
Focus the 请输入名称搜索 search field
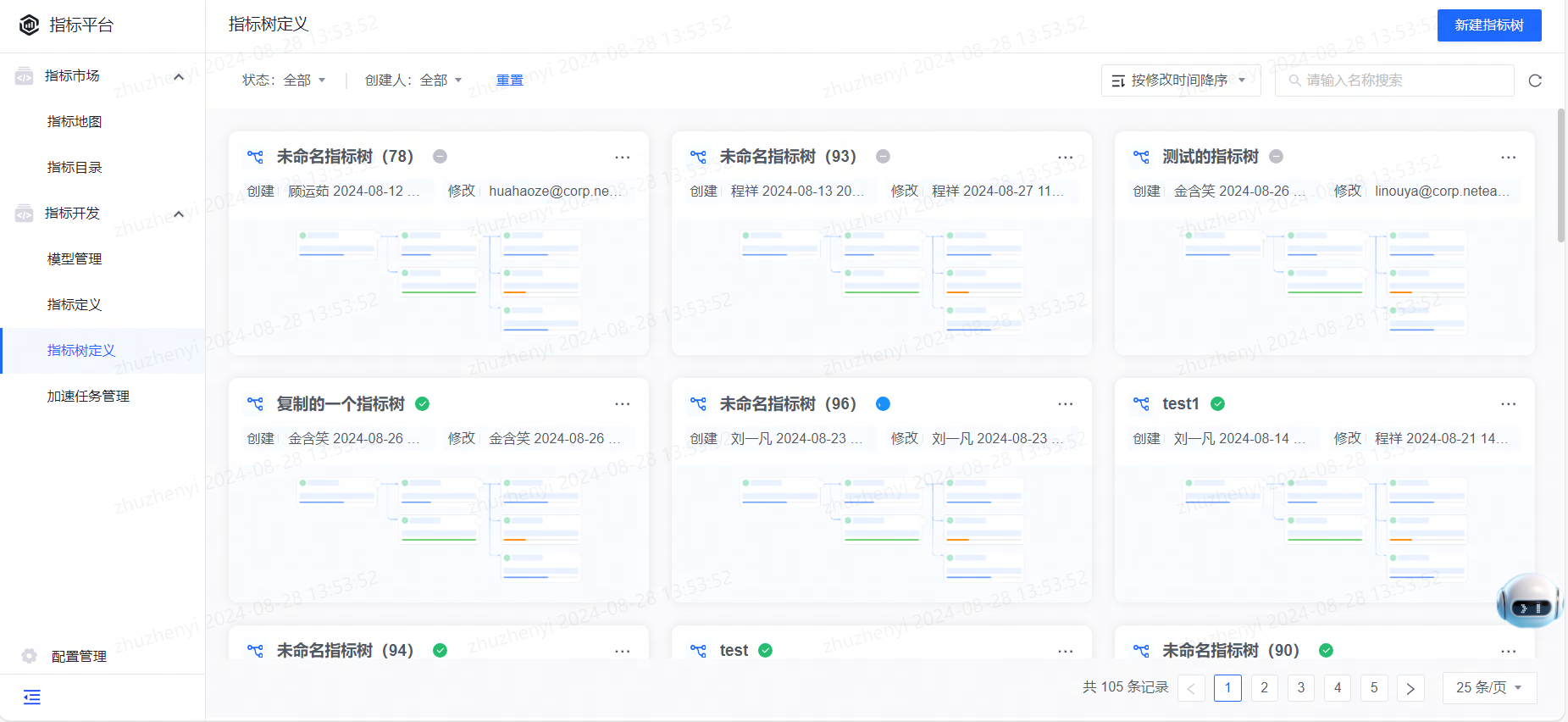point(1394,81)
